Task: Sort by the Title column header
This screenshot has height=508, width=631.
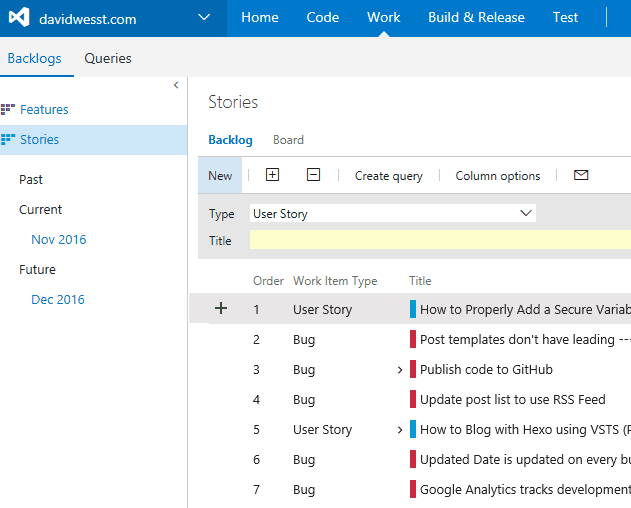Action: tap(420, 281)
